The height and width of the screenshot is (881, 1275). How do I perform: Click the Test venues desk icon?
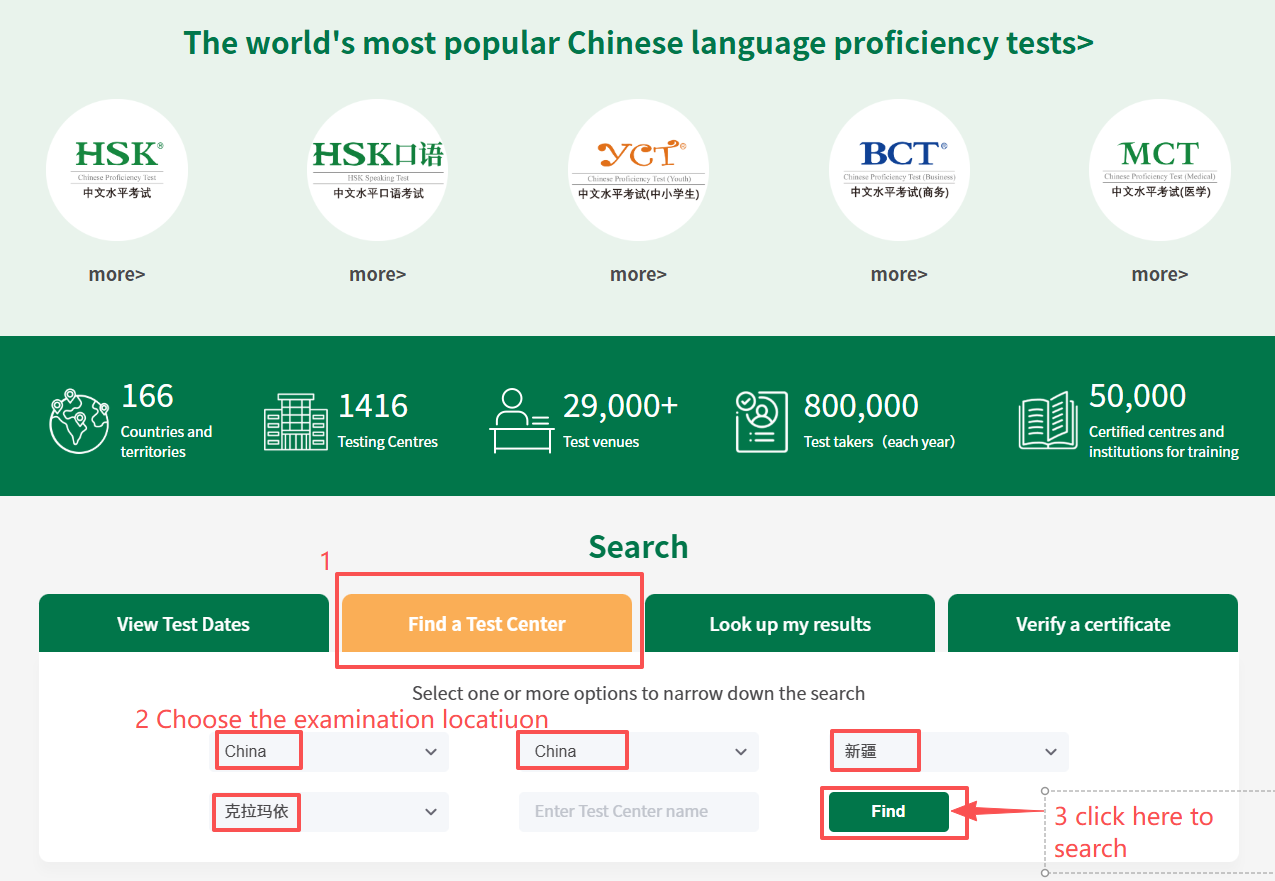[x=520, y=421]
